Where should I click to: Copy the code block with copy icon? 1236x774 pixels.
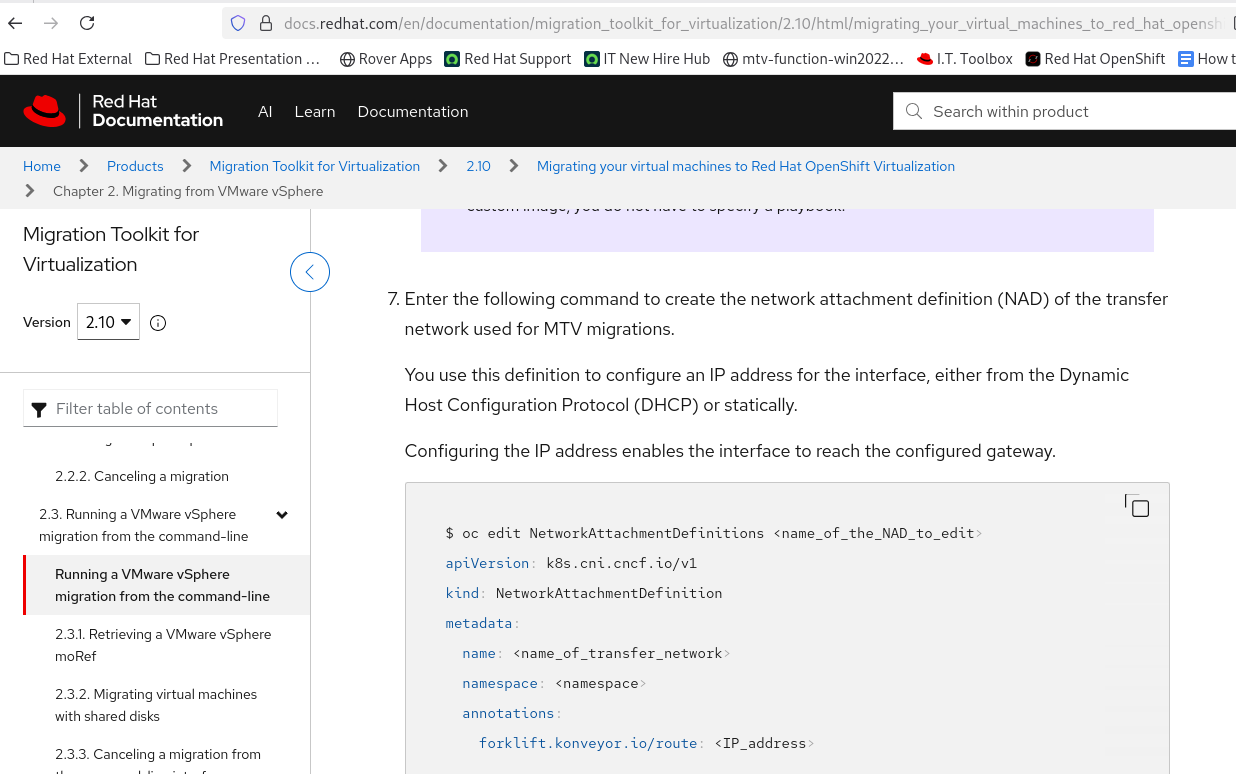(1137, 506)
